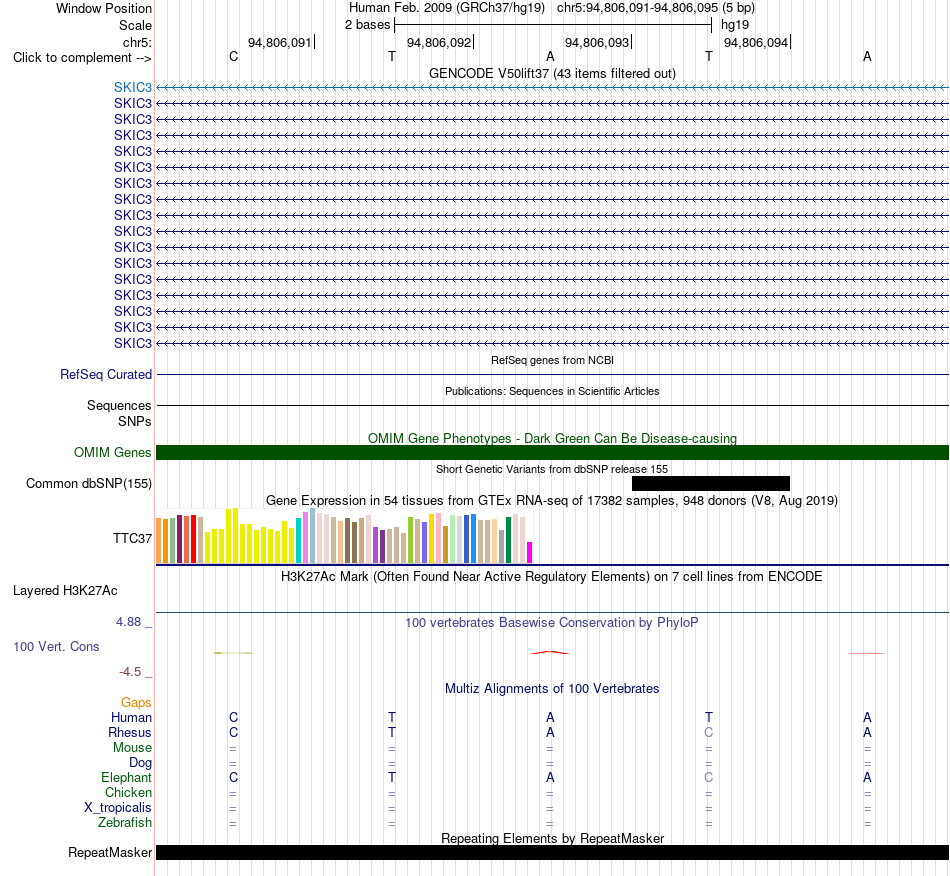Click the Common dbSNP(155) label
950x876 pixels.
[x=89, y=483]
